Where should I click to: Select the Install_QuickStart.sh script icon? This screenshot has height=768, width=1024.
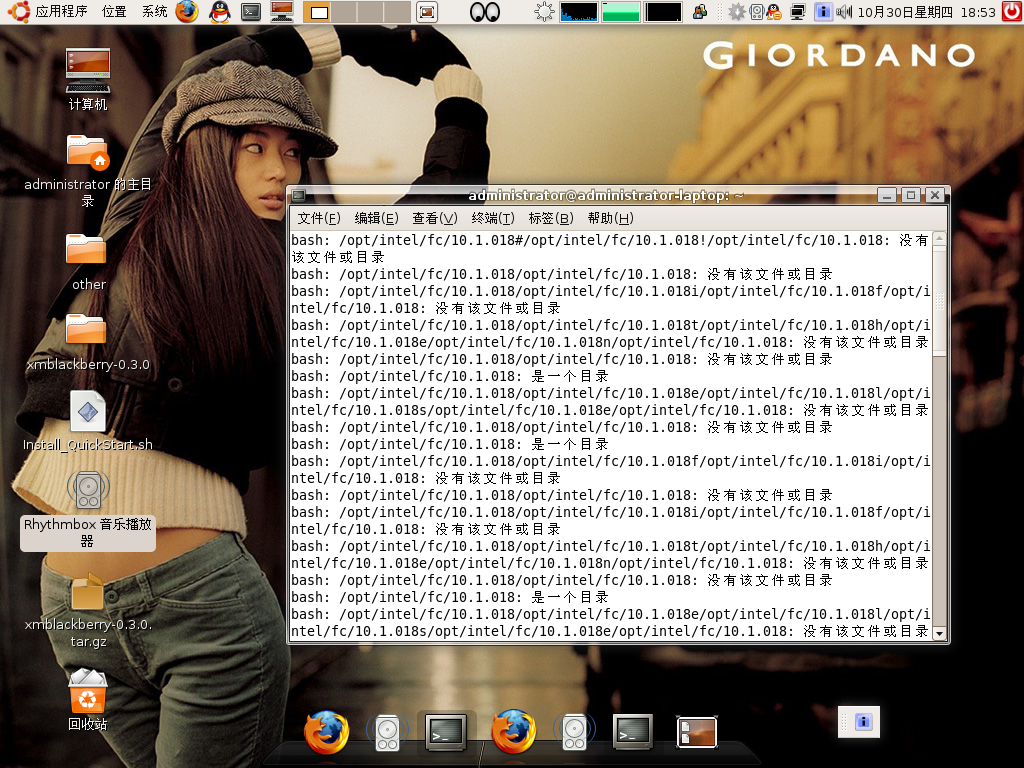pyautogui.click(x=88, y=422)
